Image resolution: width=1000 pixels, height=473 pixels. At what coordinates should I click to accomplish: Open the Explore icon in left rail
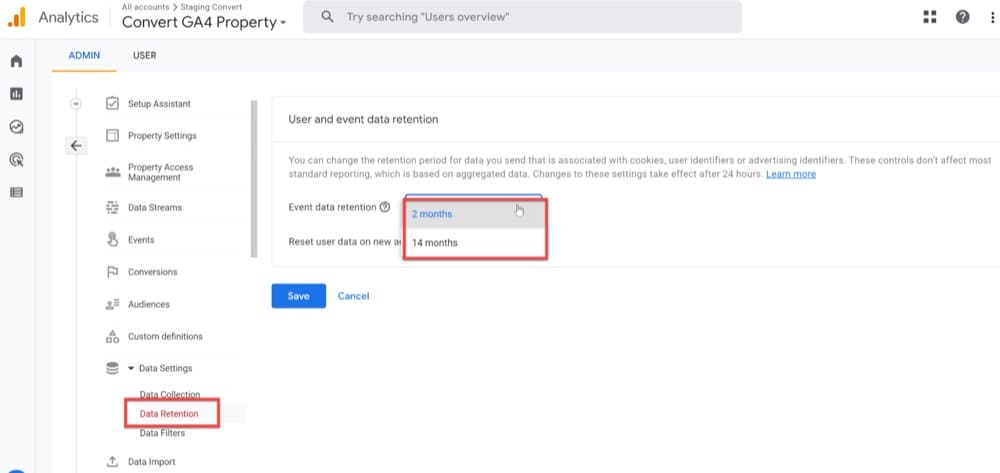(17, 127)
